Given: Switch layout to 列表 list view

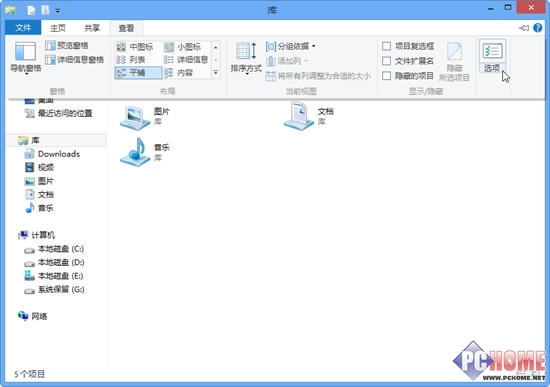Looking at the screenshot, I should [130, 60].
